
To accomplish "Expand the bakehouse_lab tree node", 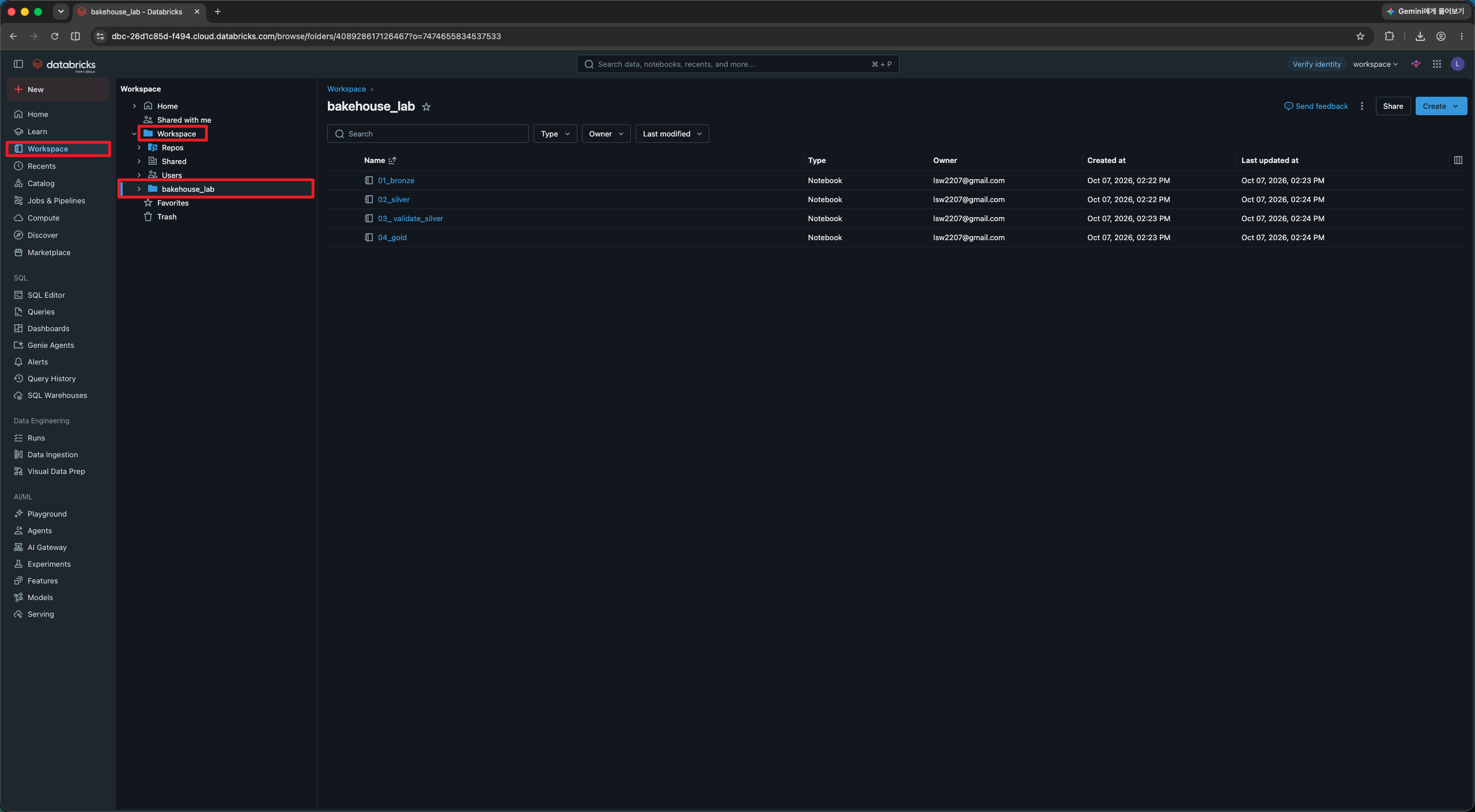I will pos(139,189).
